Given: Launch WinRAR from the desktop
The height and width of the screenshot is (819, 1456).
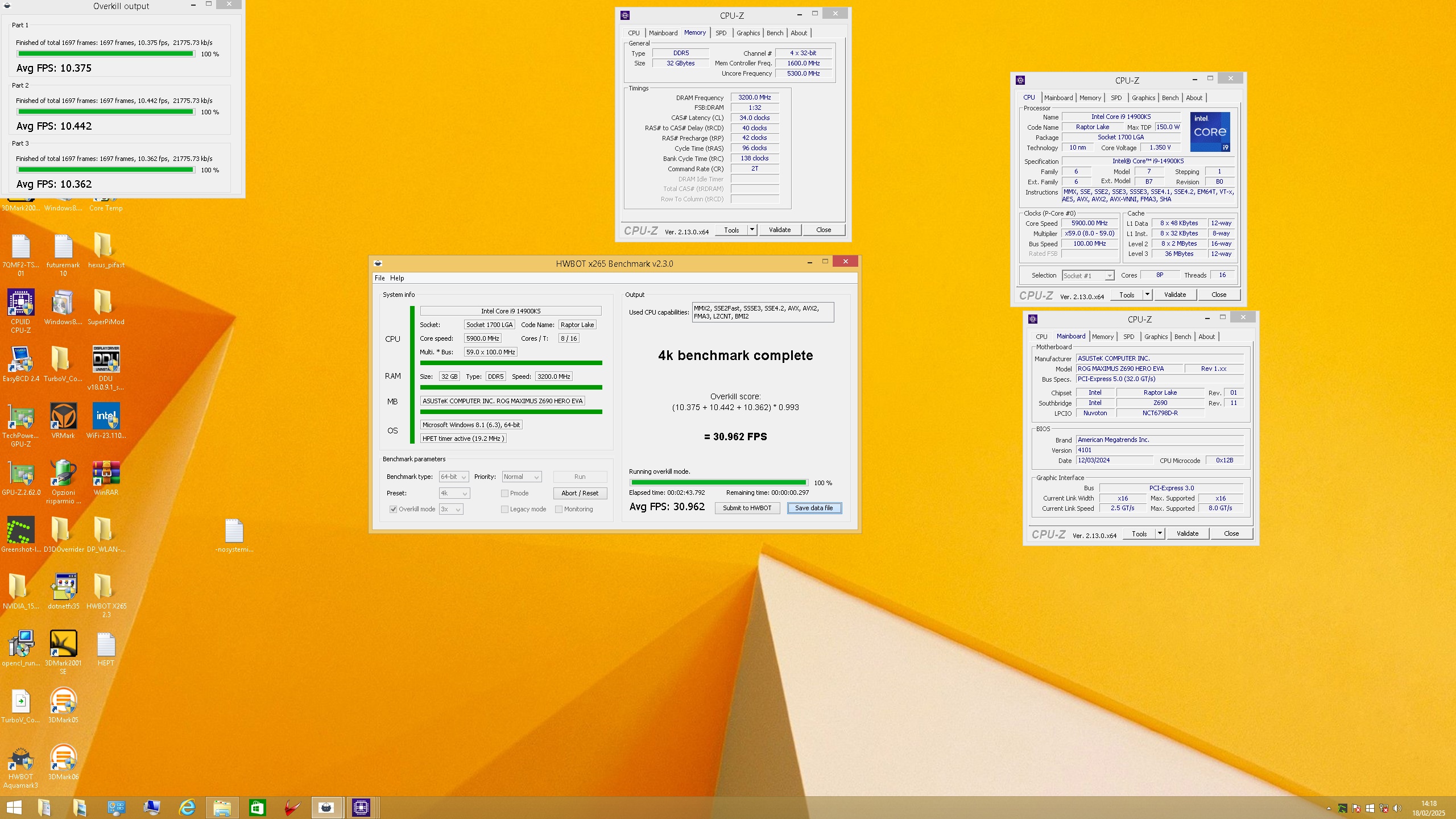Looking at the screenshot, I should tap(106, 478).
